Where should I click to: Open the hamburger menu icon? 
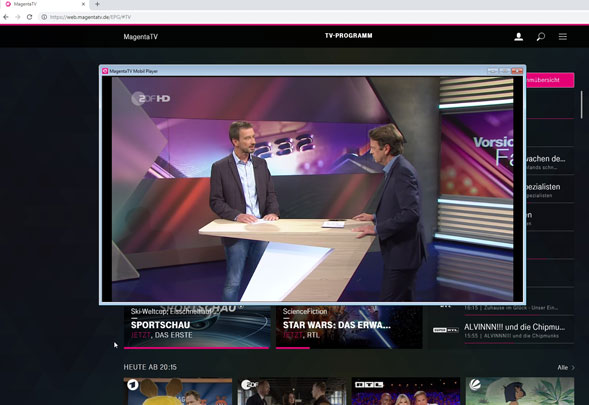[x=563, y=36]
